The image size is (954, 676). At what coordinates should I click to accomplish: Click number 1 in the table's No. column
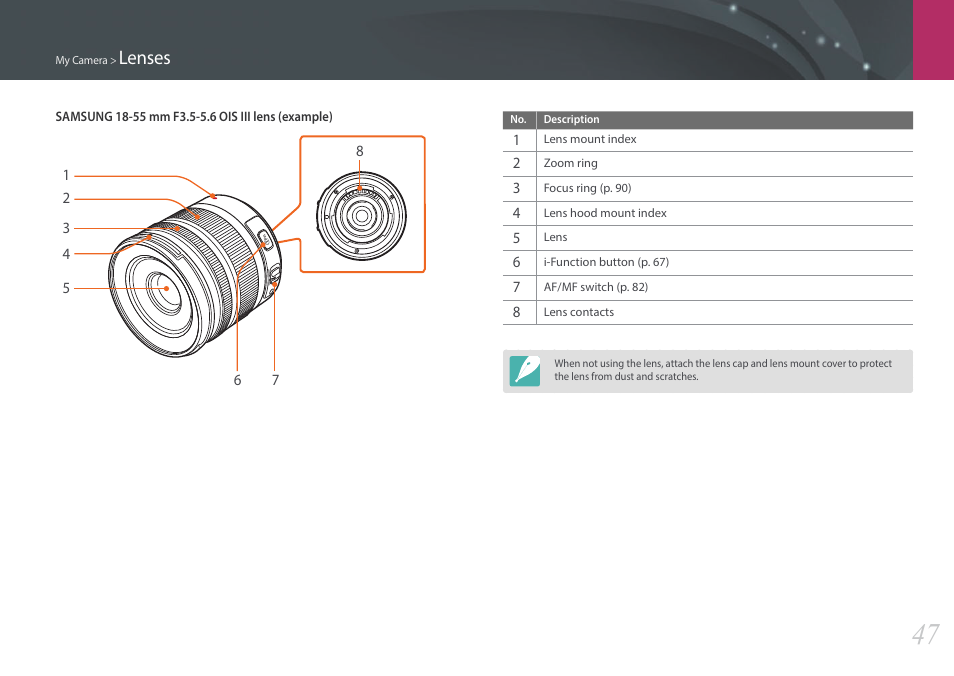point(517,140)
